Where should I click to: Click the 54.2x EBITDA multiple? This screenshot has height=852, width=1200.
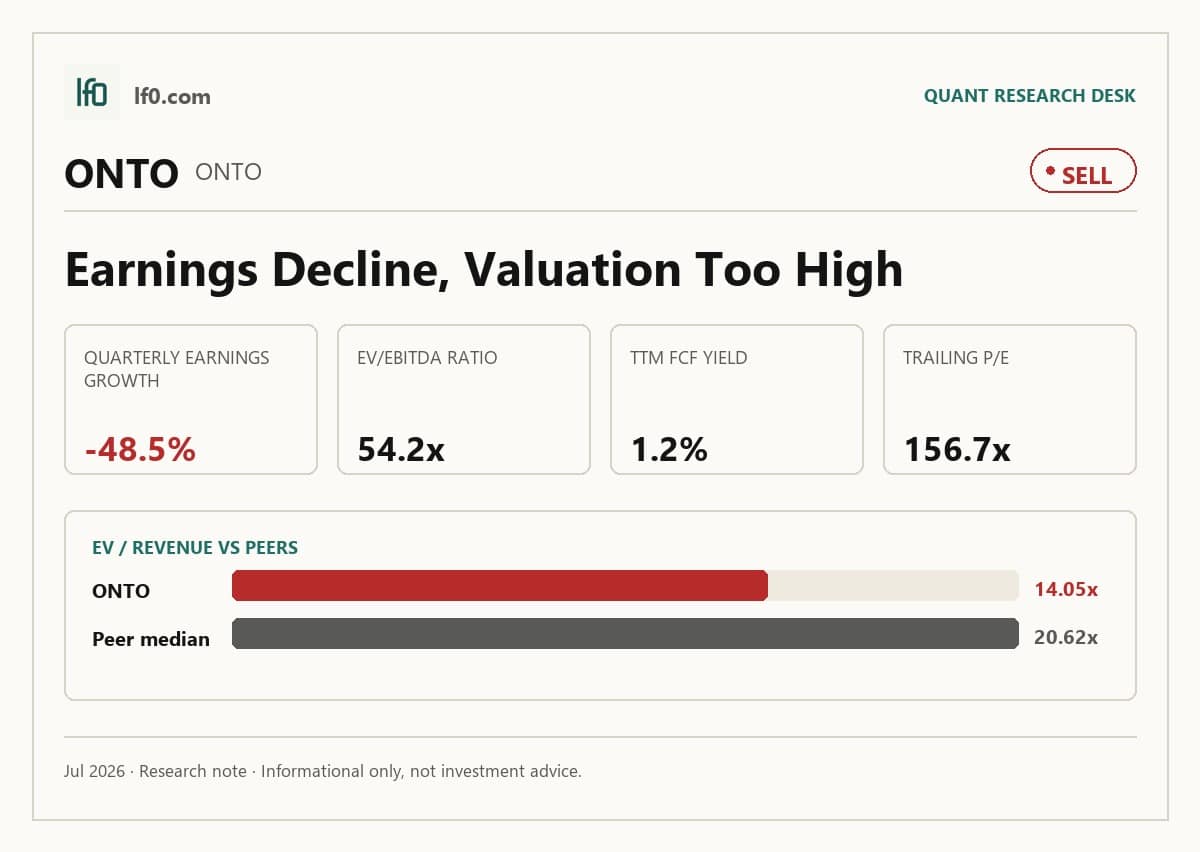(401, 450)
